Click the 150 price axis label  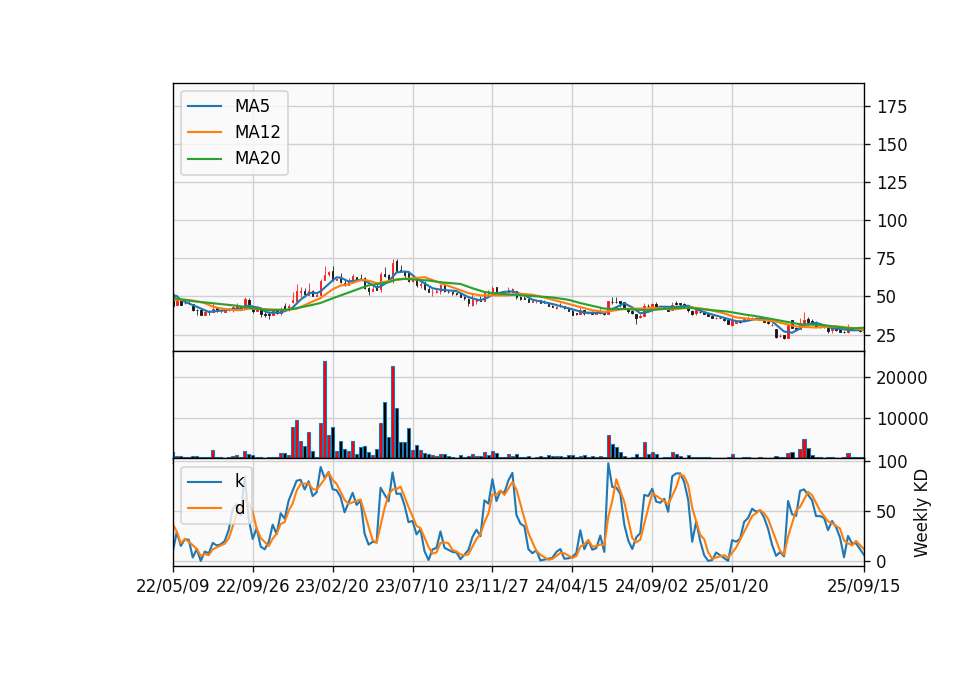892,145
